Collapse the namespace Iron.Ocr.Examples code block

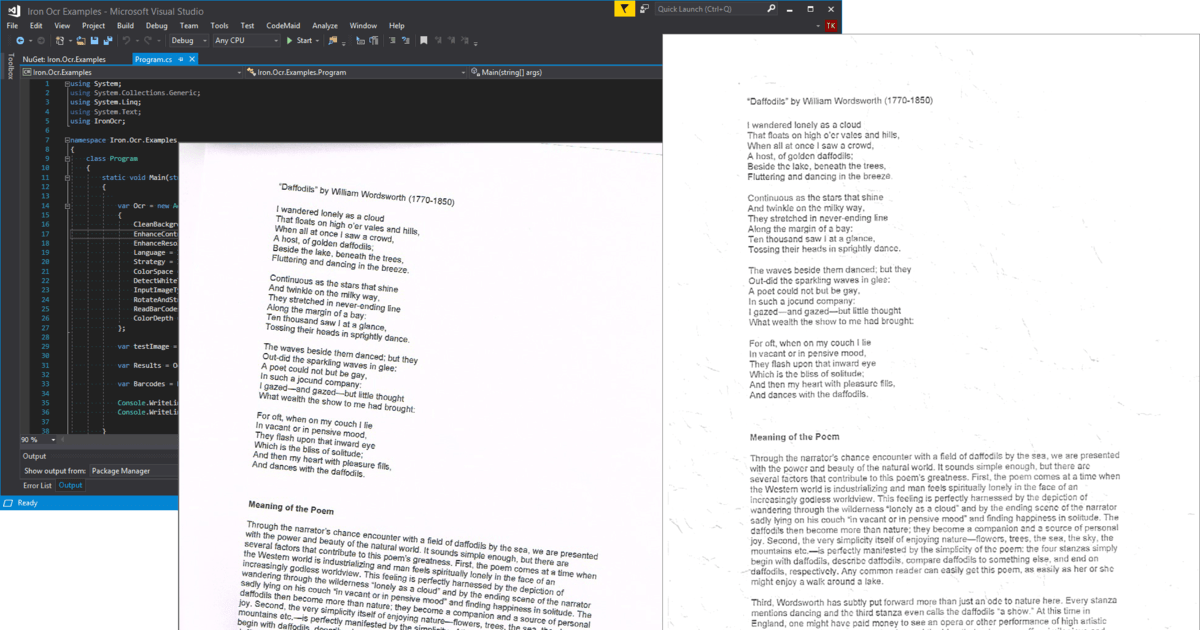tap(67, 140)
